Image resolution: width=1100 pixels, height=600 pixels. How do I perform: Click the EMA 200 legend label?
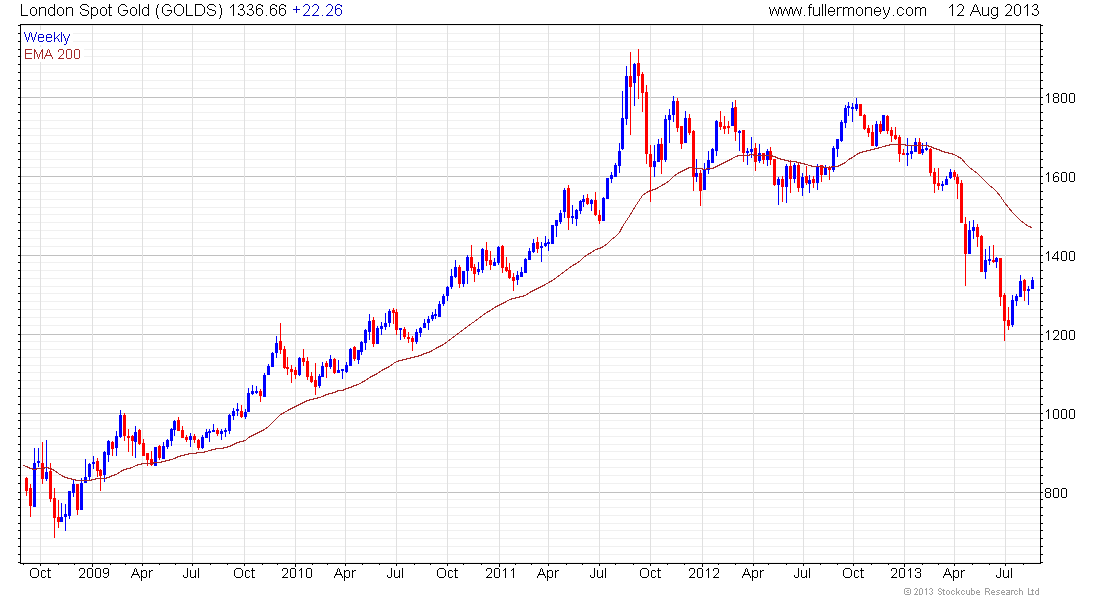click(52, 54)
